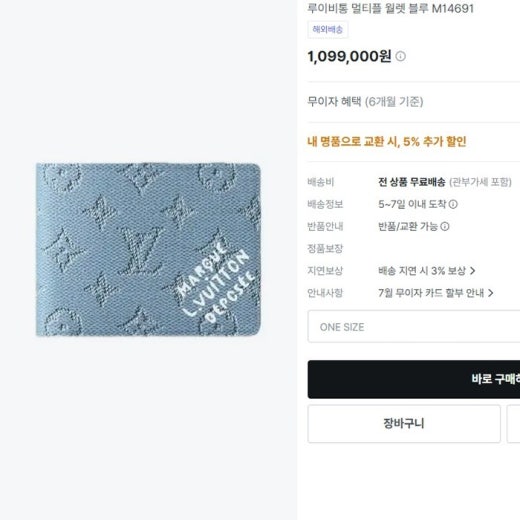
Task: Click the 5~7일 이내 도착 text
Action: pyautogui.click(x=412, y=204)
